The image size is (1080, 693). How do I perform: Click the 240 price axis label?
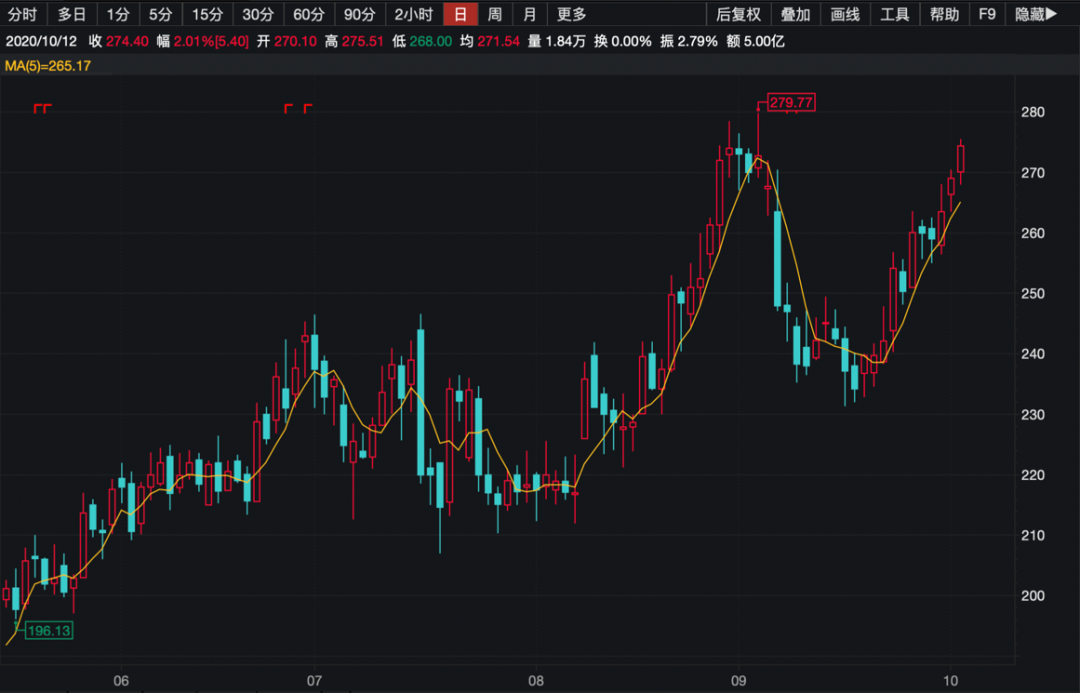click(x=1032, y=354)
